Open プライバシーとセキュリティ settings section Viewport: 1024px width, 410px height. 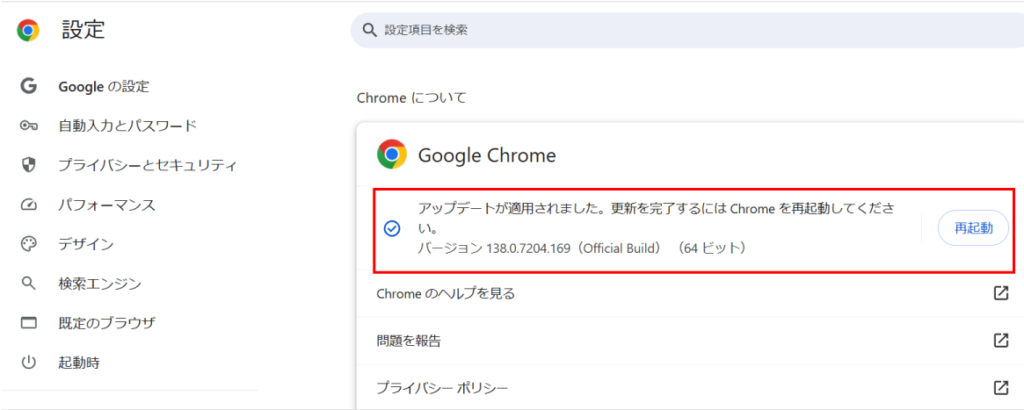coord(147,165)
